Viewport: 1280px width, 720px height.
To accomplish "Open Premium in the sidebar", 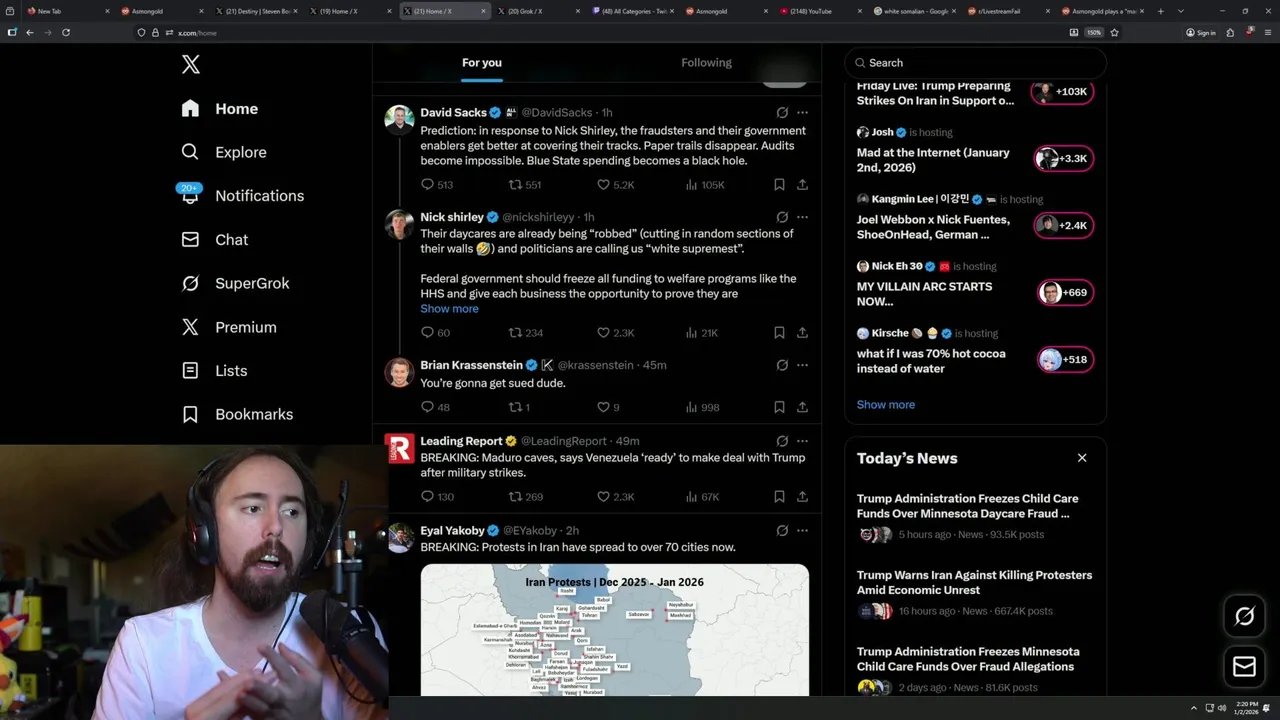I will [x=229, y=327].
